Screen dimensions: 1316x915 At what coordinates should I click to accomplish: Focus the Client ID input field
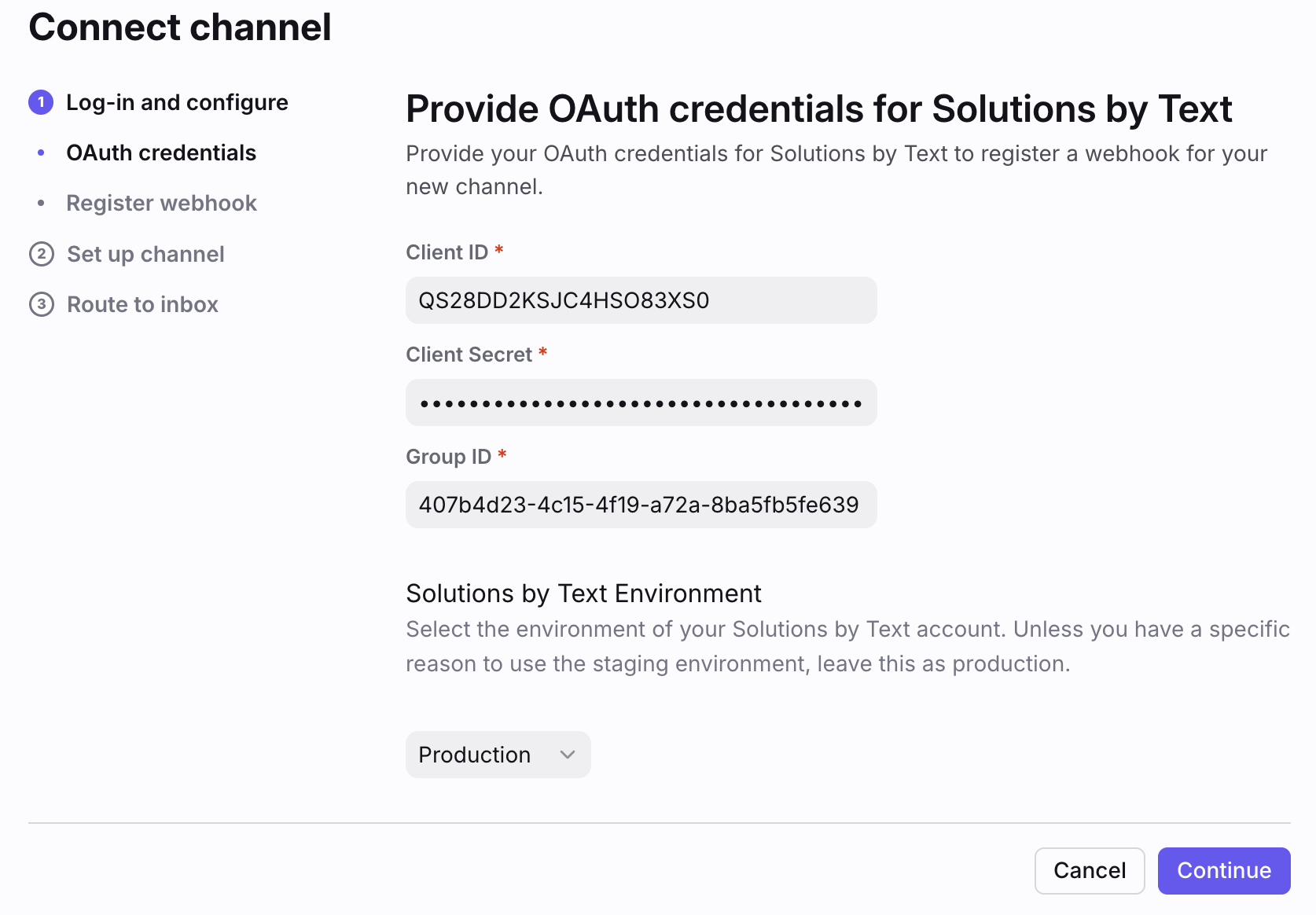coord(641,300)
